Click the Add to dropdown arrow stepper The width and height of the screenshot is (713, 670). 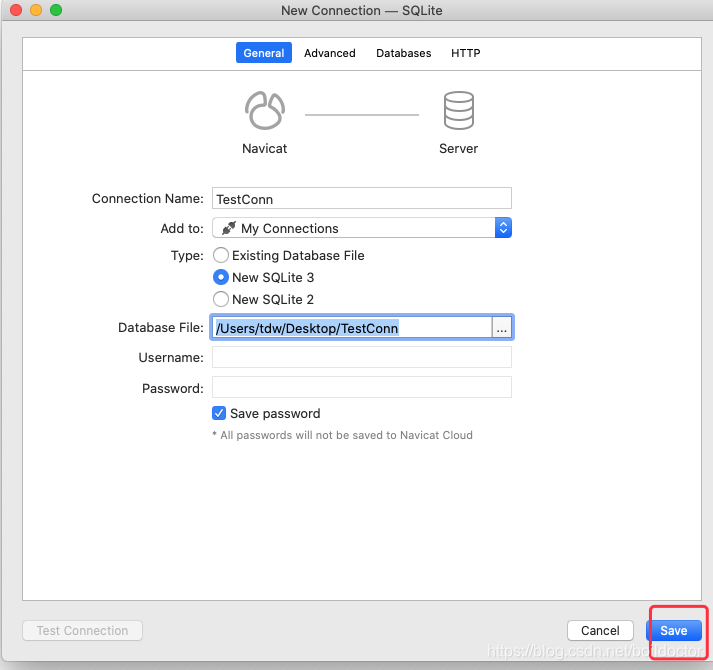click(x=503, y=228)
